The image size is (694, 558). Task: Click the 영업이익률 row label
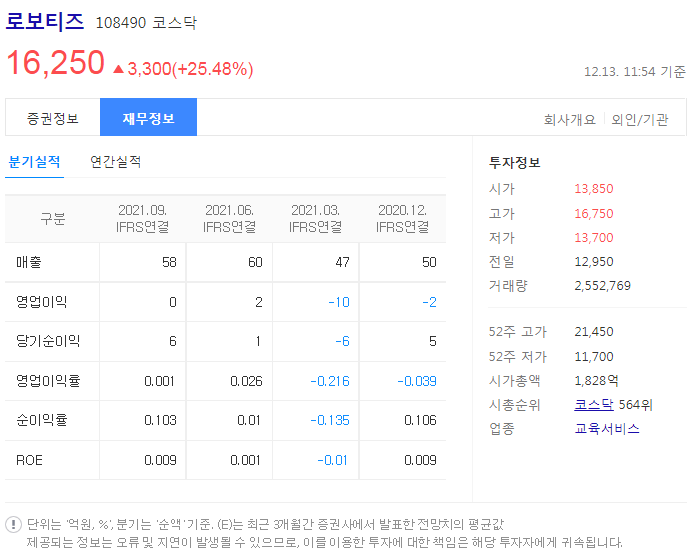pos(48,381)
